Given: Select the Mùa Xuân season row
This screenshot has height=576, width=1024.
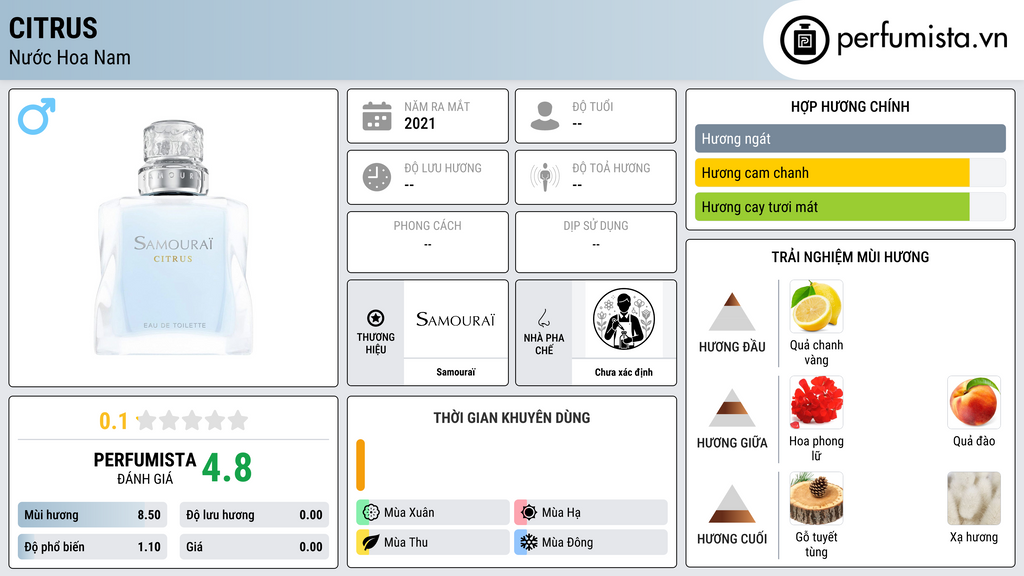Looking at the screenshot, I should point(433,513).
